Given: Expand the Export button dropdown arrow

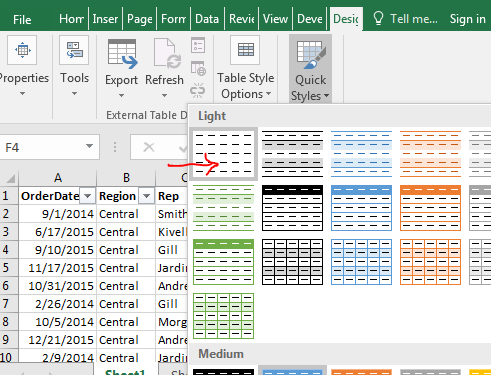Looking at the screenshot, I should 121,96.
